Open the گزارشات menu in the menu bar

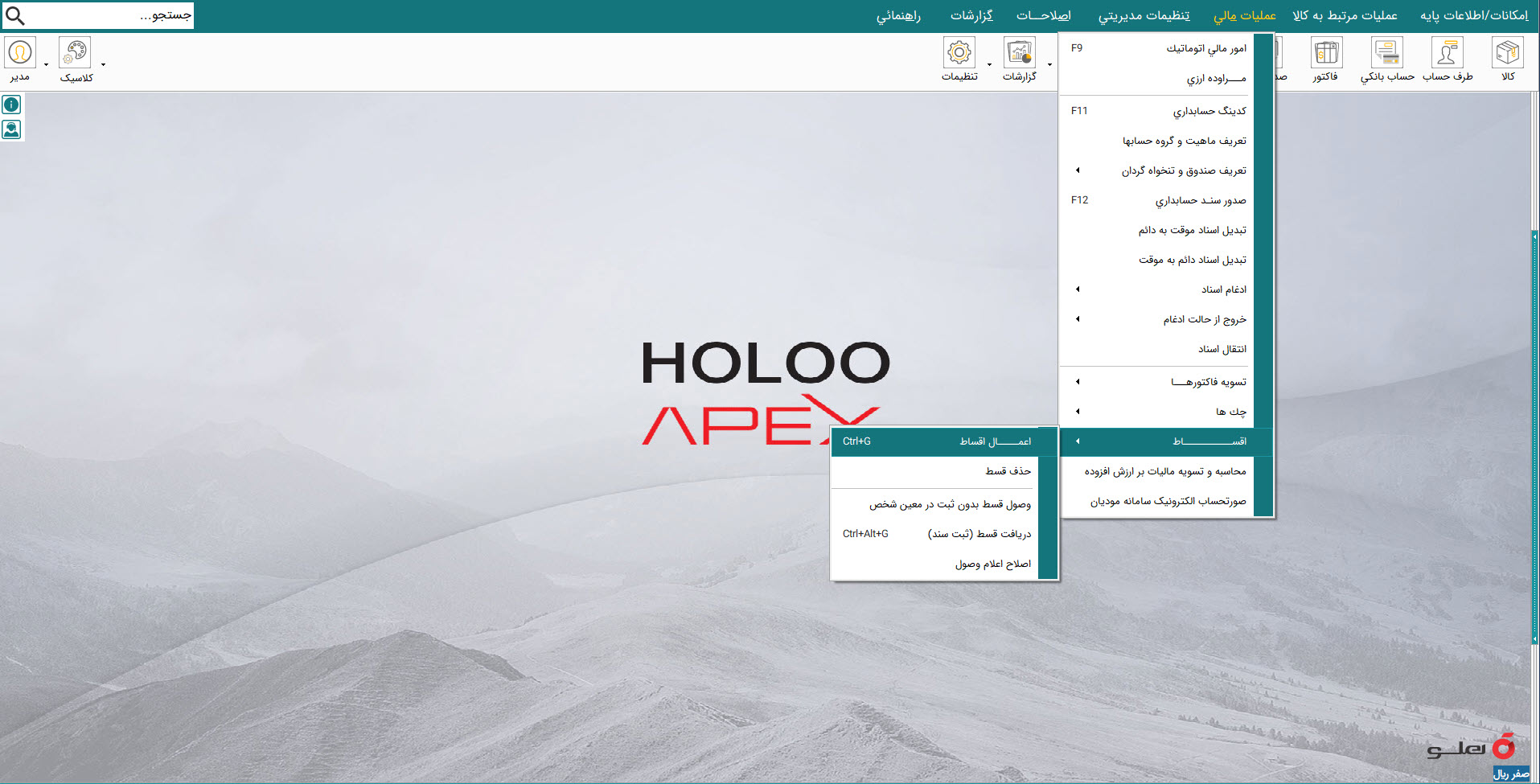pos(971,15)
